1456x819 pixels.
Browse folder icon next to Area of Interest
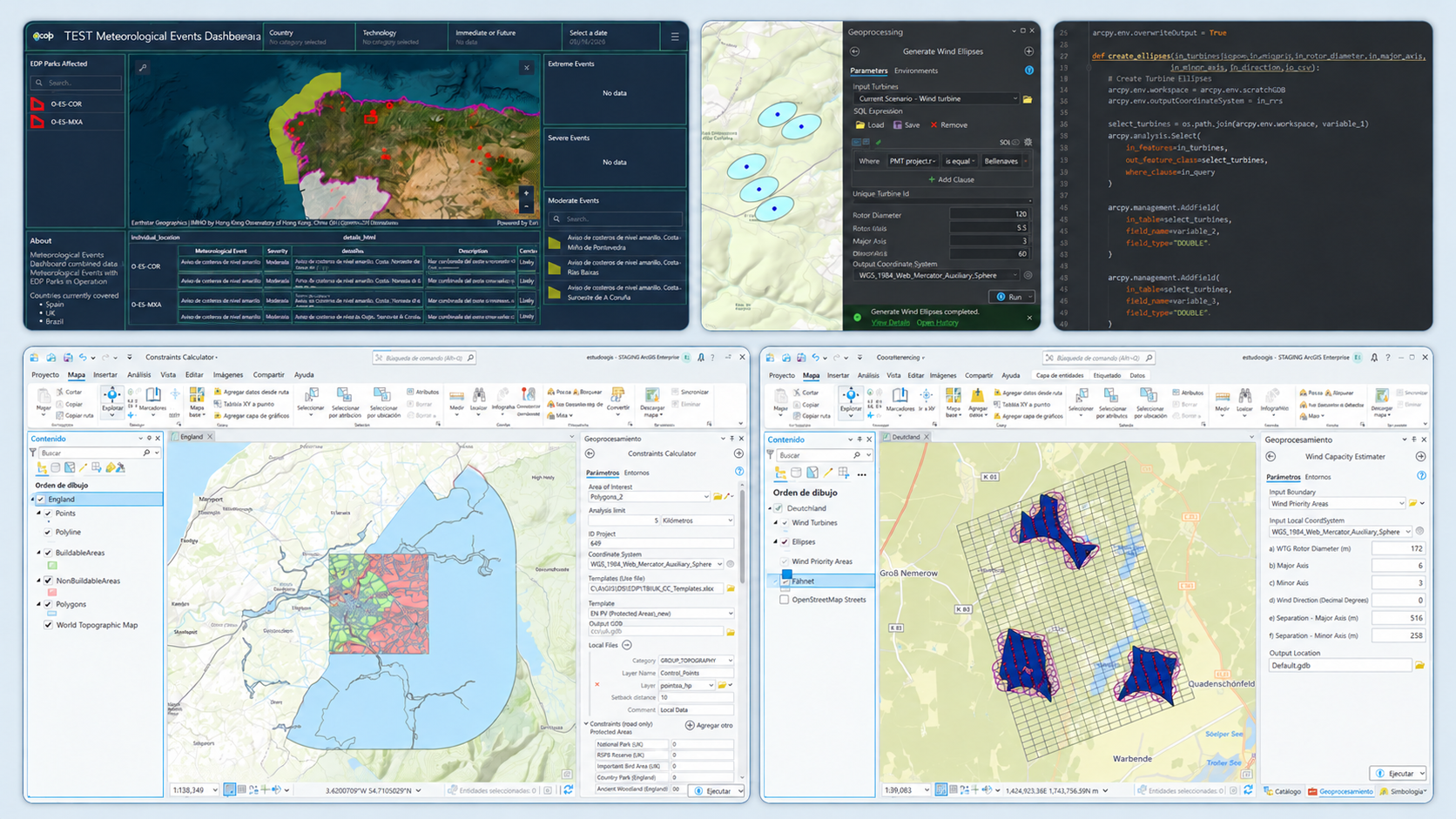[718, 497]
